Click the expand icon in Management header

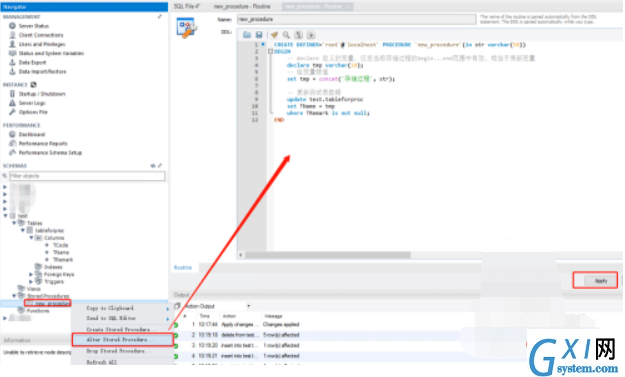pyautogui.click(x=160, y=17)
